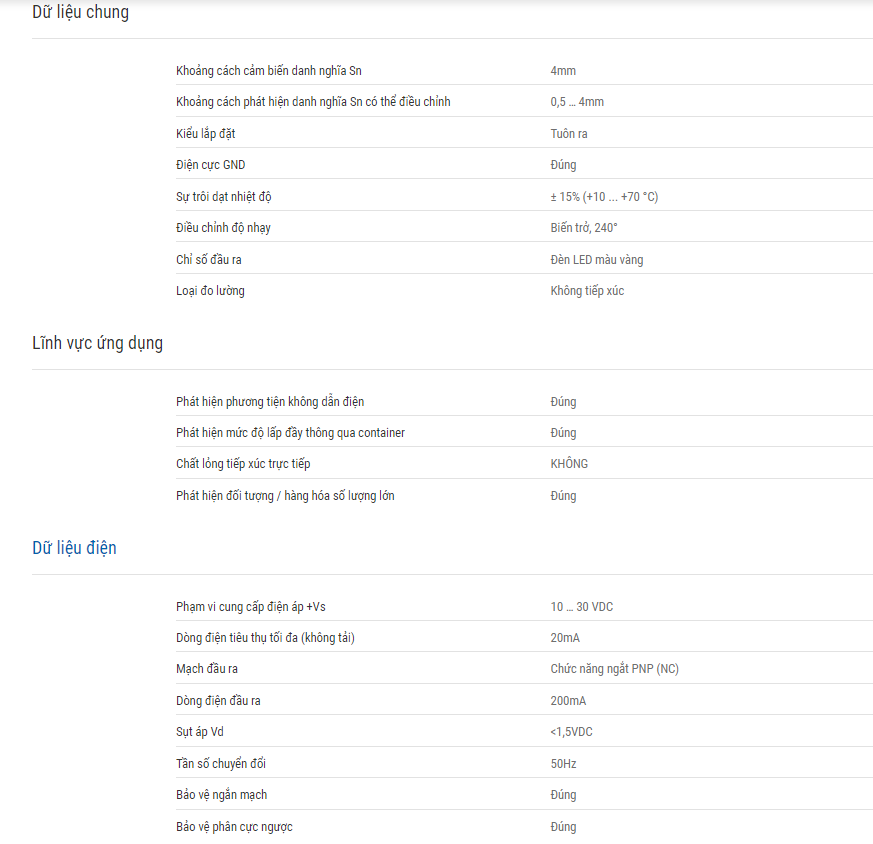Click the 'Điện cực GND' row label

tap(210, 165)
